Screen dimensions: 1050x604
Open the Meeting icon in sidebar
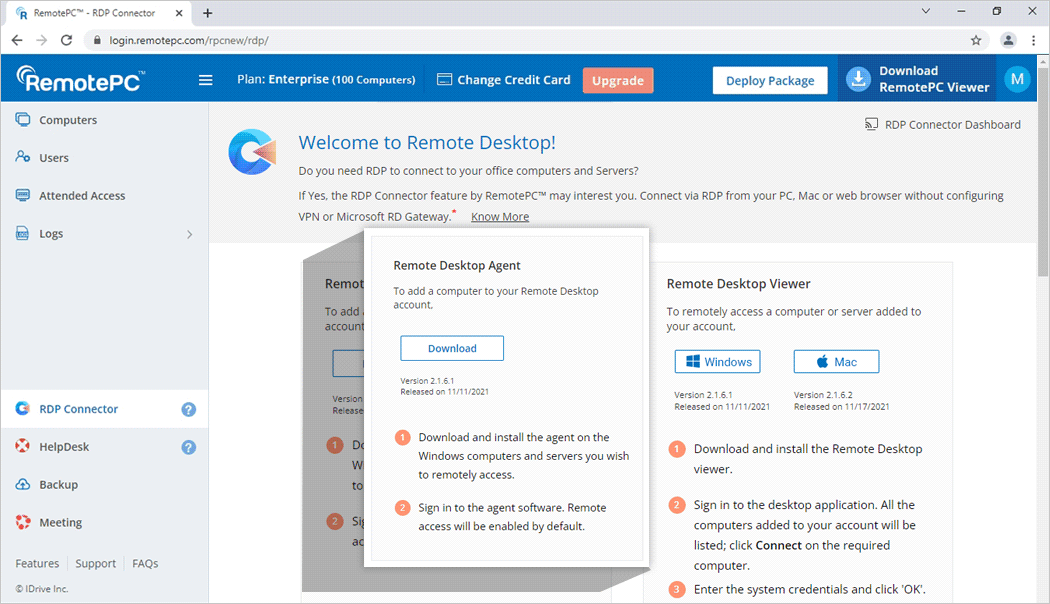tap(23, 523)
